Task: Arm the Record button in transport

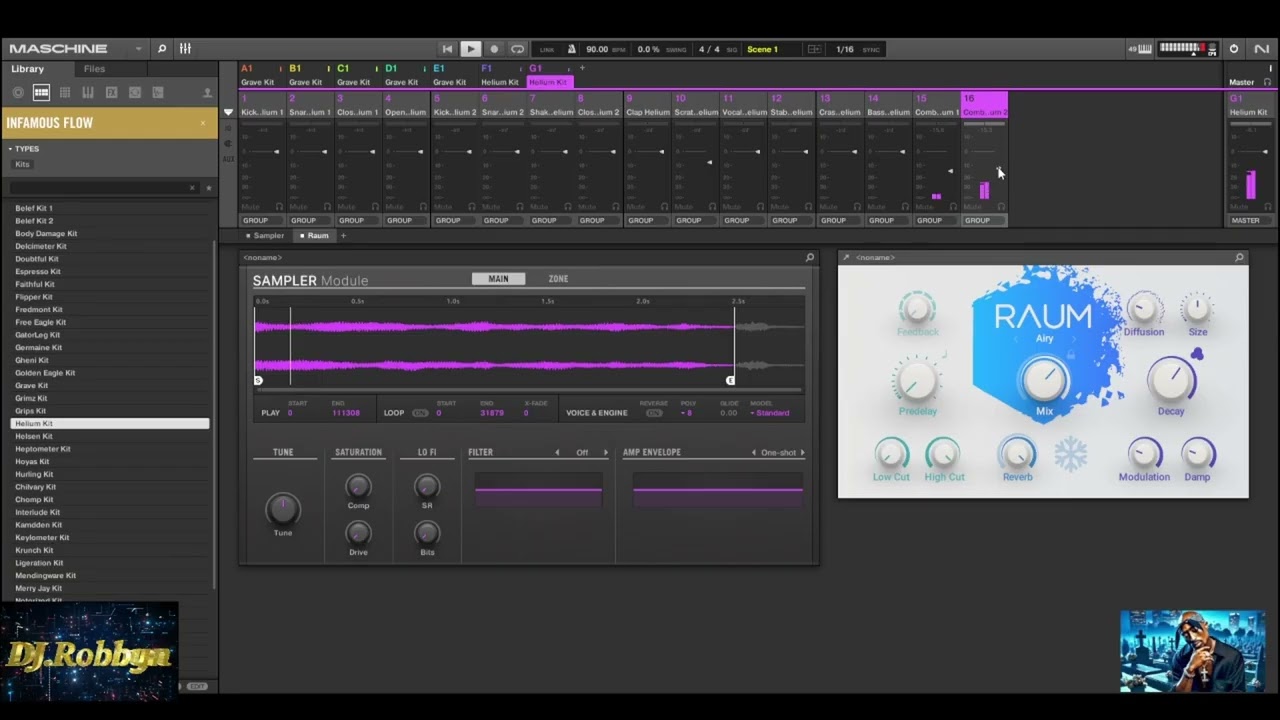Action: point(494,49)
